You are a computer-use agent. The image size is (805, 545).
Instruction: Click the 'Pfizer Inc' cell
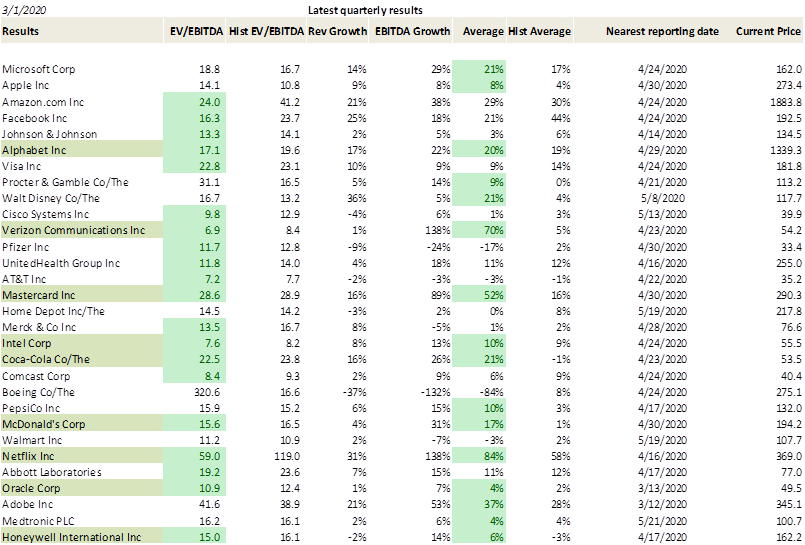pyautogui.click(x=26, y=247)
